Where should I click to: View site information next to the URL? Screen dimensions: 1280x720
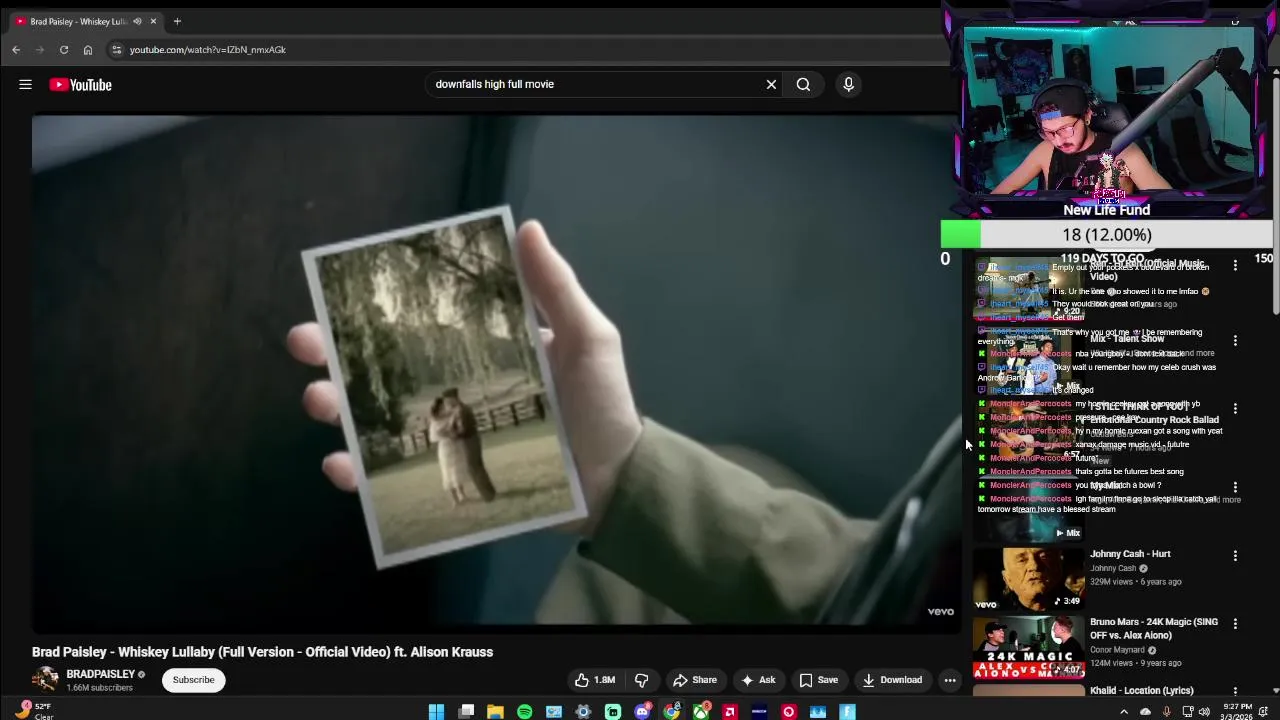click(116, 50)
